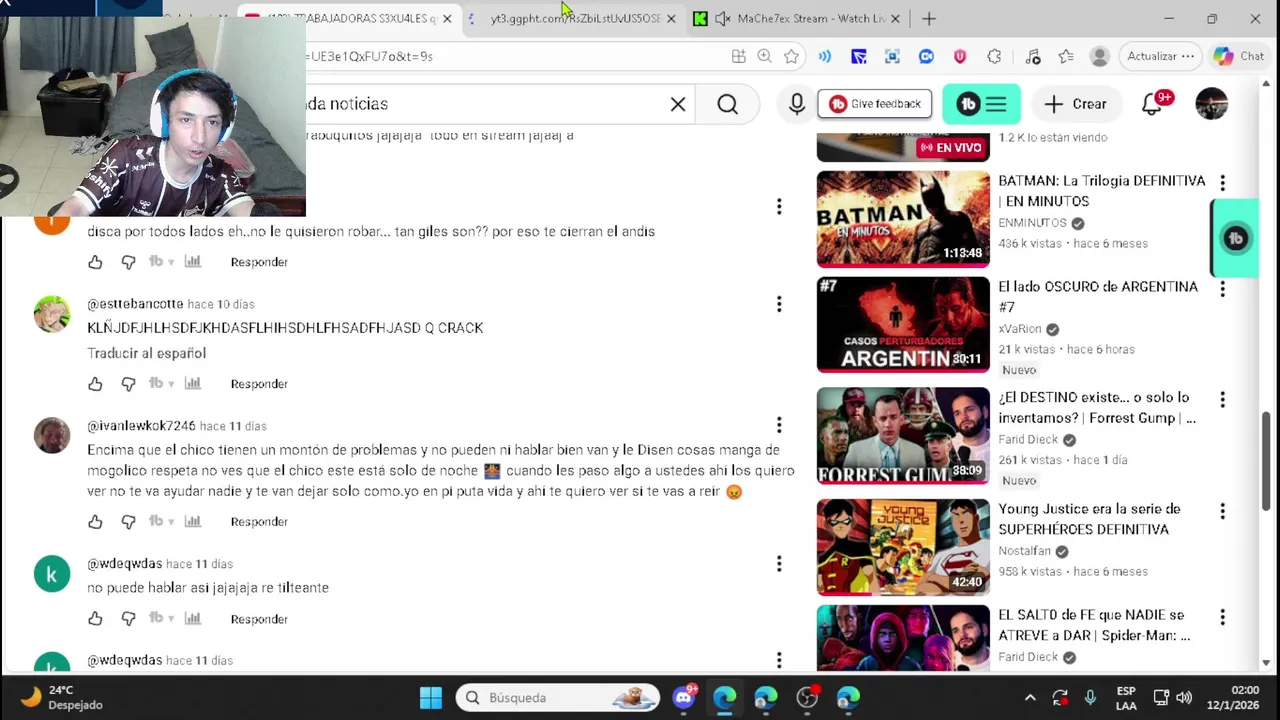Dislike the @ivanlewkok7246 comment
The width and height of the screenshot is (1280, 720).
coord(128,522)
